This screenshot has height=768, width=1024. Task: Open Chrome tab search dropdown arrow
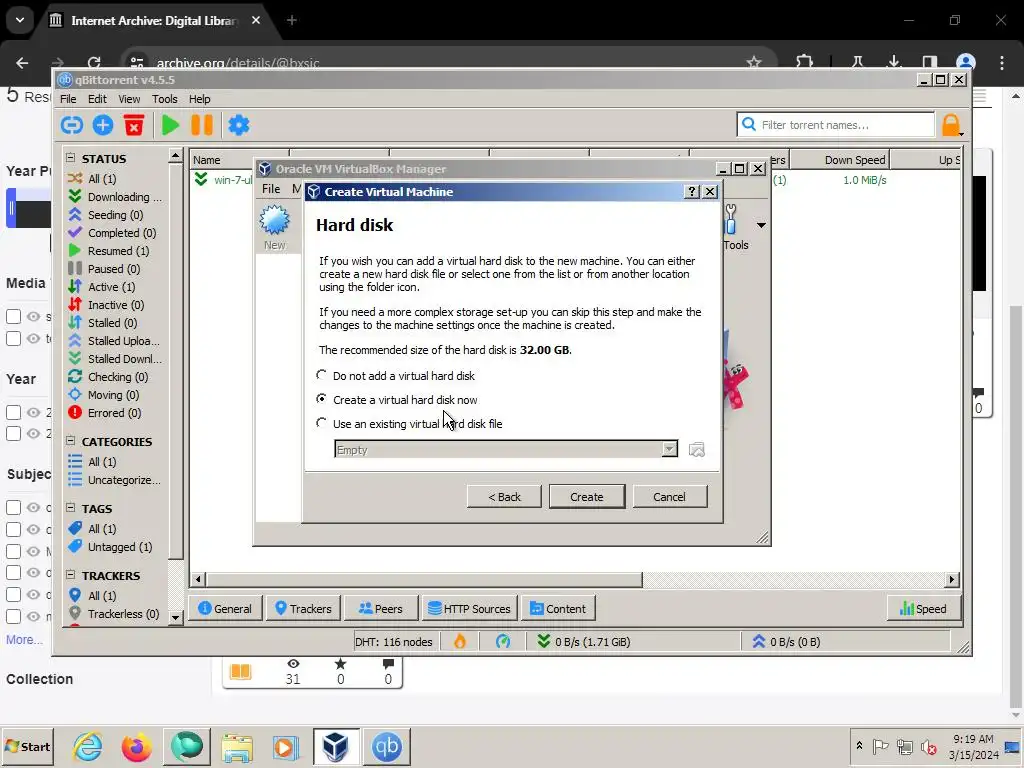point(20,20)
